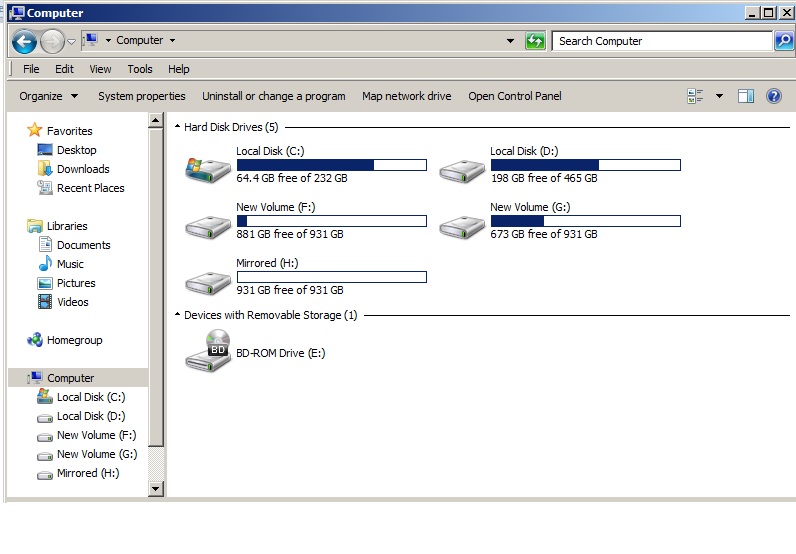
Task: Click navigation pane scroll down arrow
Action: click(x=156, y=488)
